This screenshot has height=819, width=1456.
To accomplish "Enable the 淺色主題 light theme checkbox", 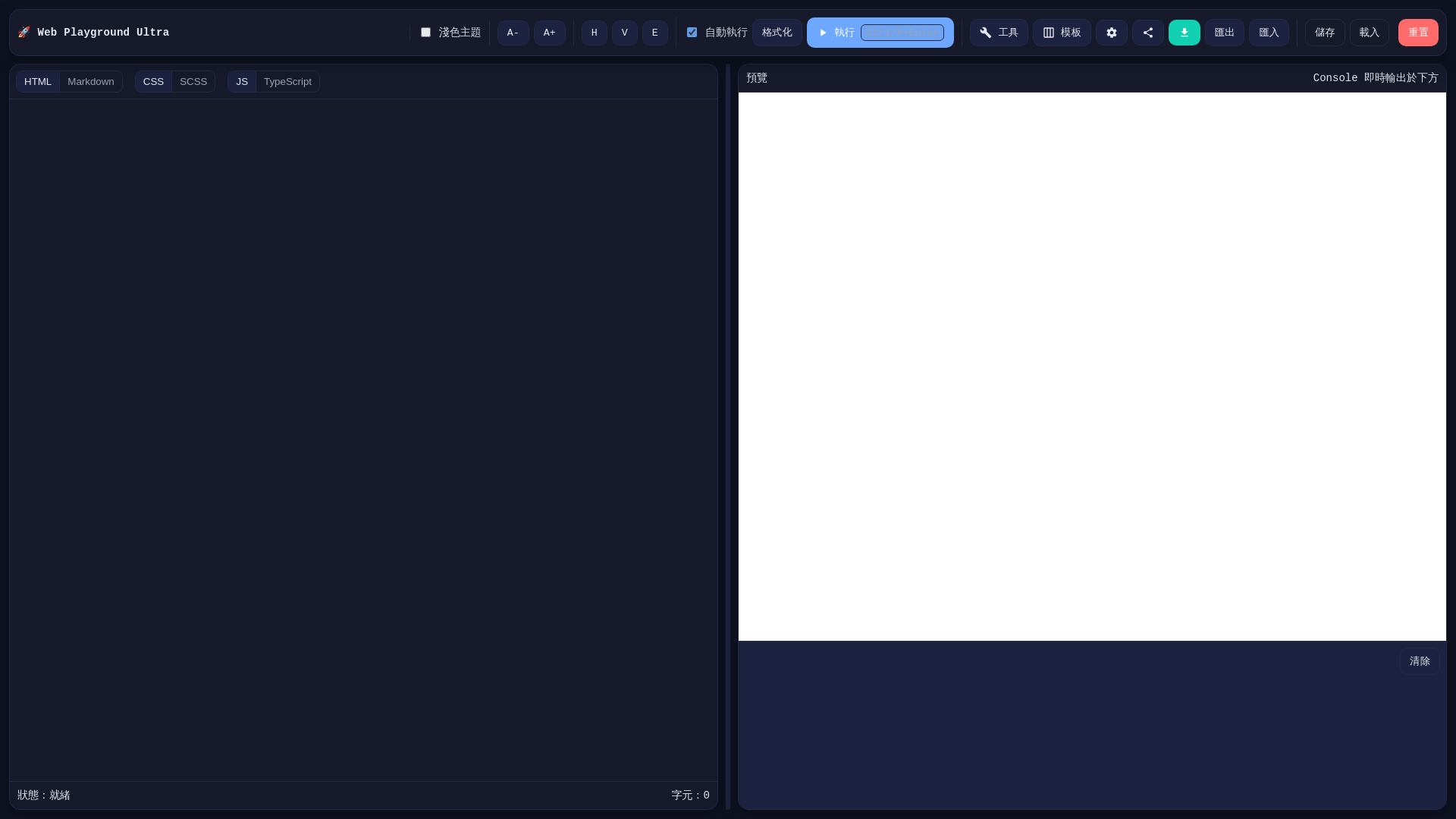I will pos(426,33).
